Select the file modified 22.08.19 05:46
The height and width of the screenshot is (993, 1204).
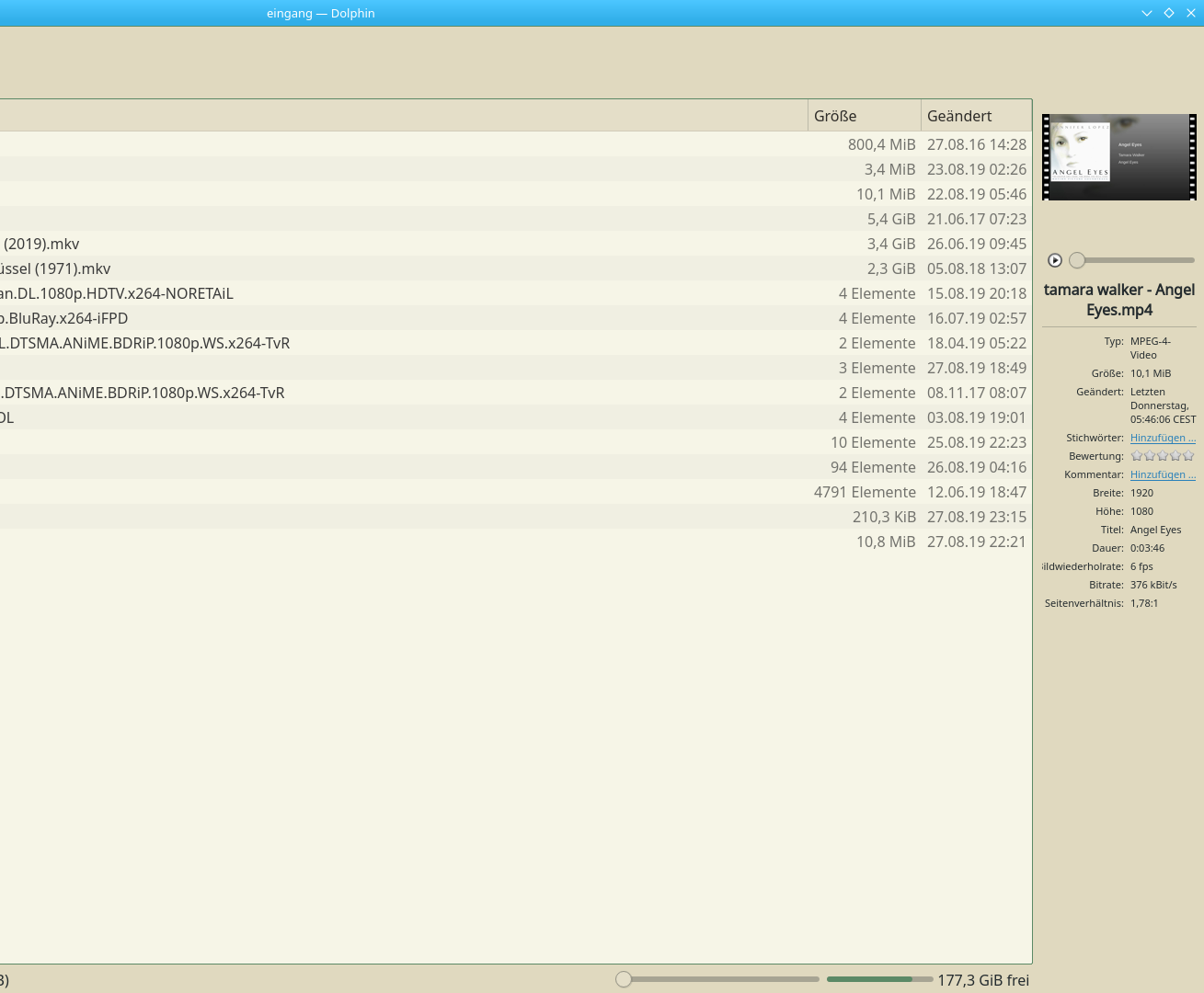coord(976,194)
